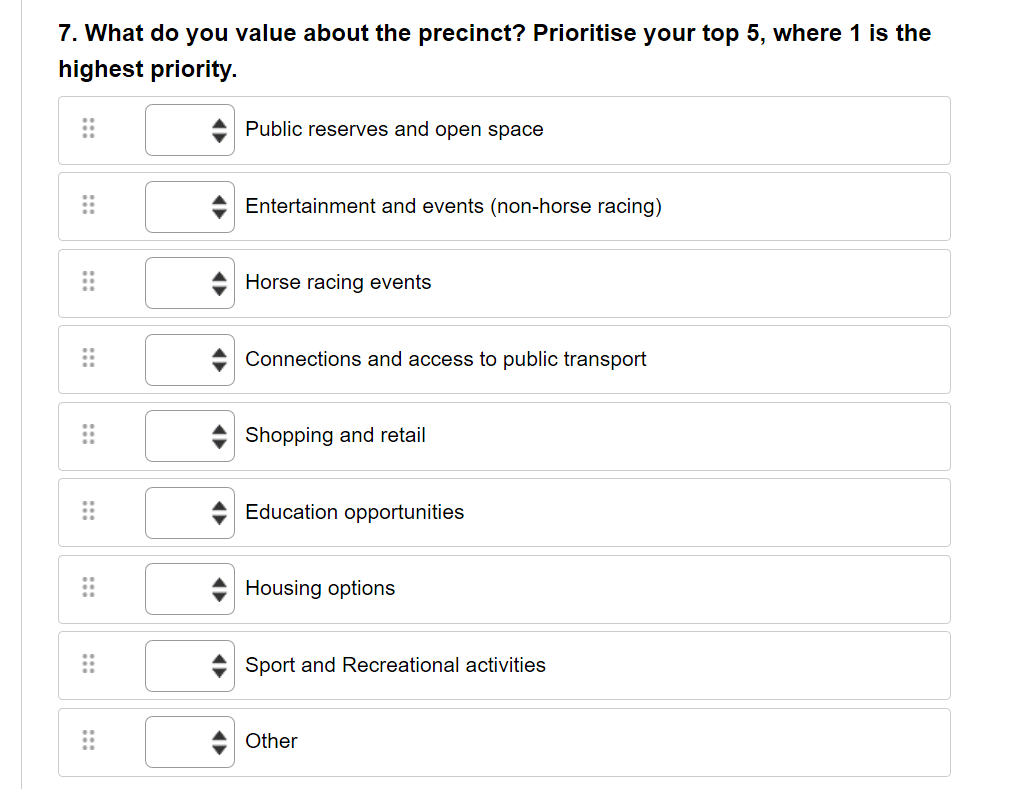Click drag handle beside Public reserves and open space

[x=88, y=129]
